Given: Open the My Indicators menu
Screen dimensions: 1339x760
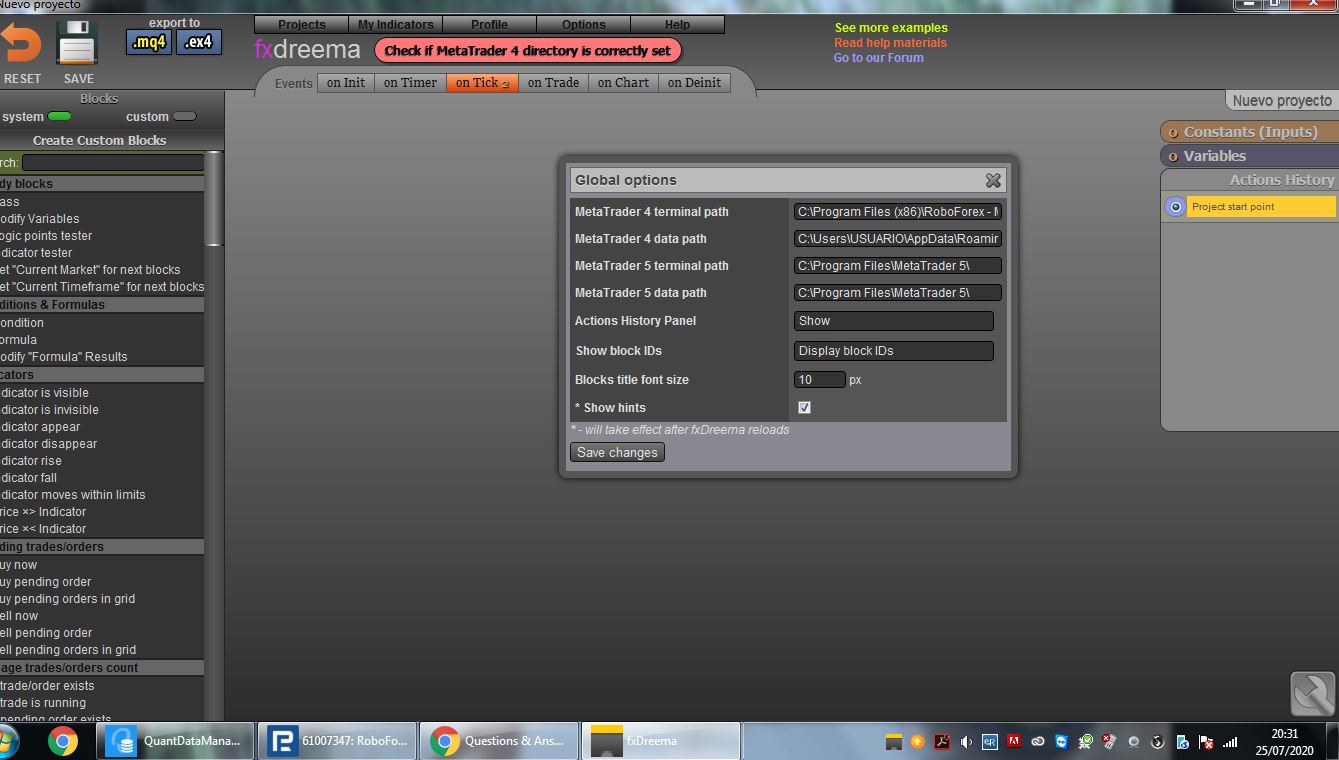Looking at the screenshot, I should click(396, 24).
